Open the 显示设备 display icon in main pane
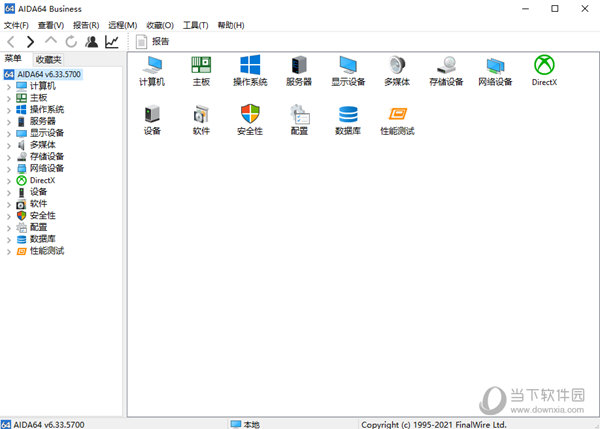Image resolution: width=600 pixels, height=429 pixels. (348, 65)
